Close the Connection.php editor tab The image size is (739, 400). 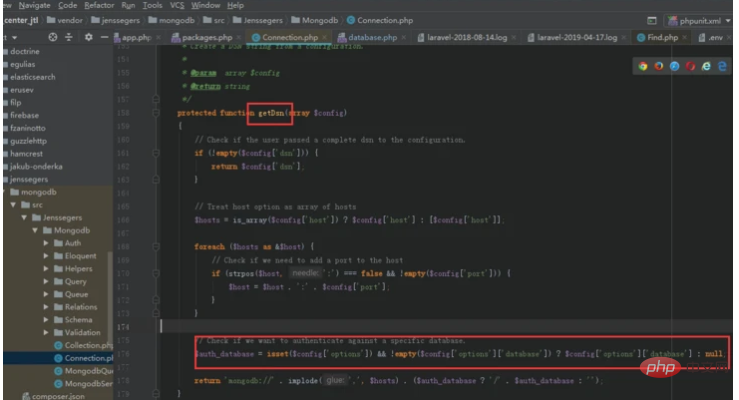(325, 38)
